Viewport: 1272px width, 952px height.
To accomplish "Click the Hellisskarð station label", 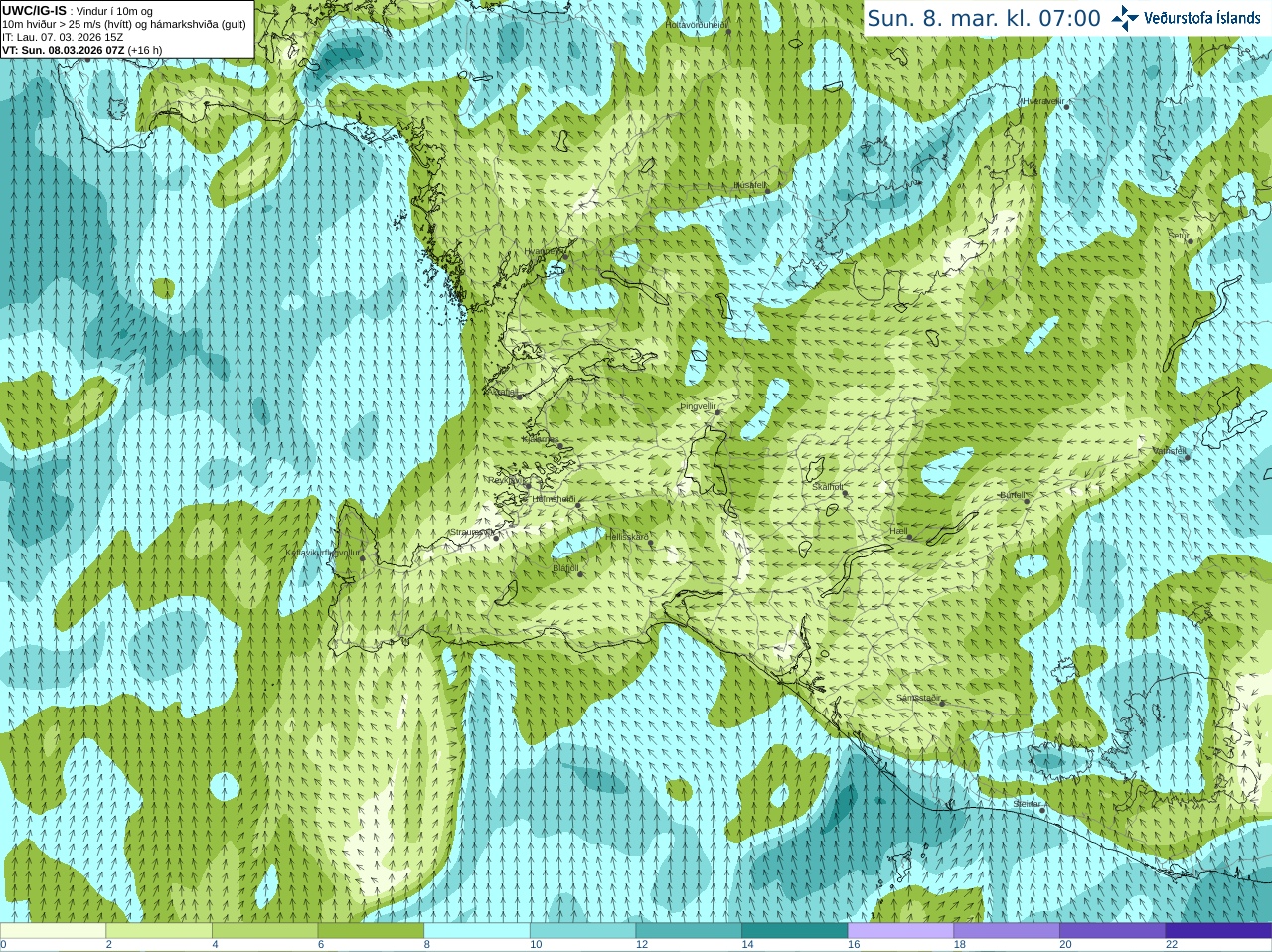I will pos(627,537).
